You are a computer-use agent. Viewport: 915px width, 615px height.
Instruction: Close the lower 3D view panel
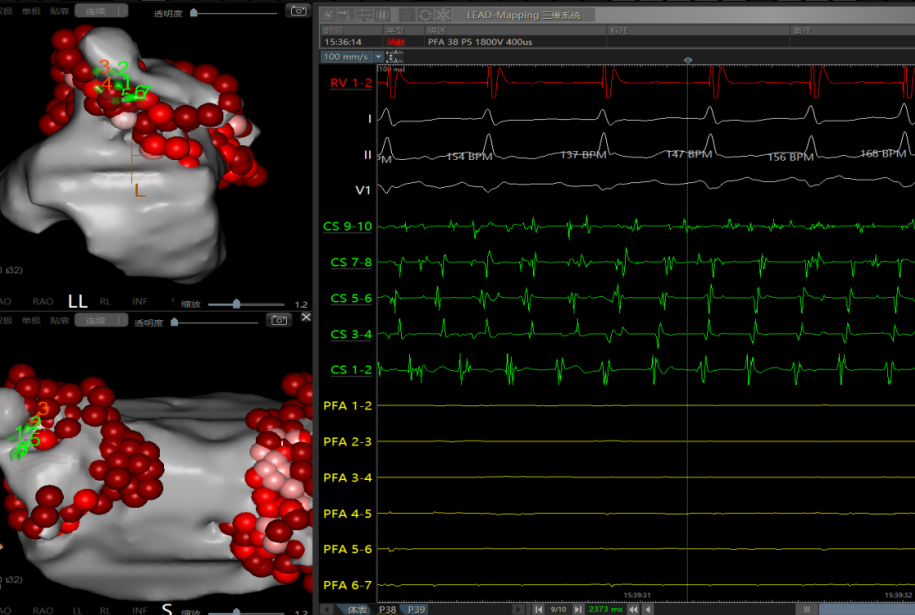[306, 316]
